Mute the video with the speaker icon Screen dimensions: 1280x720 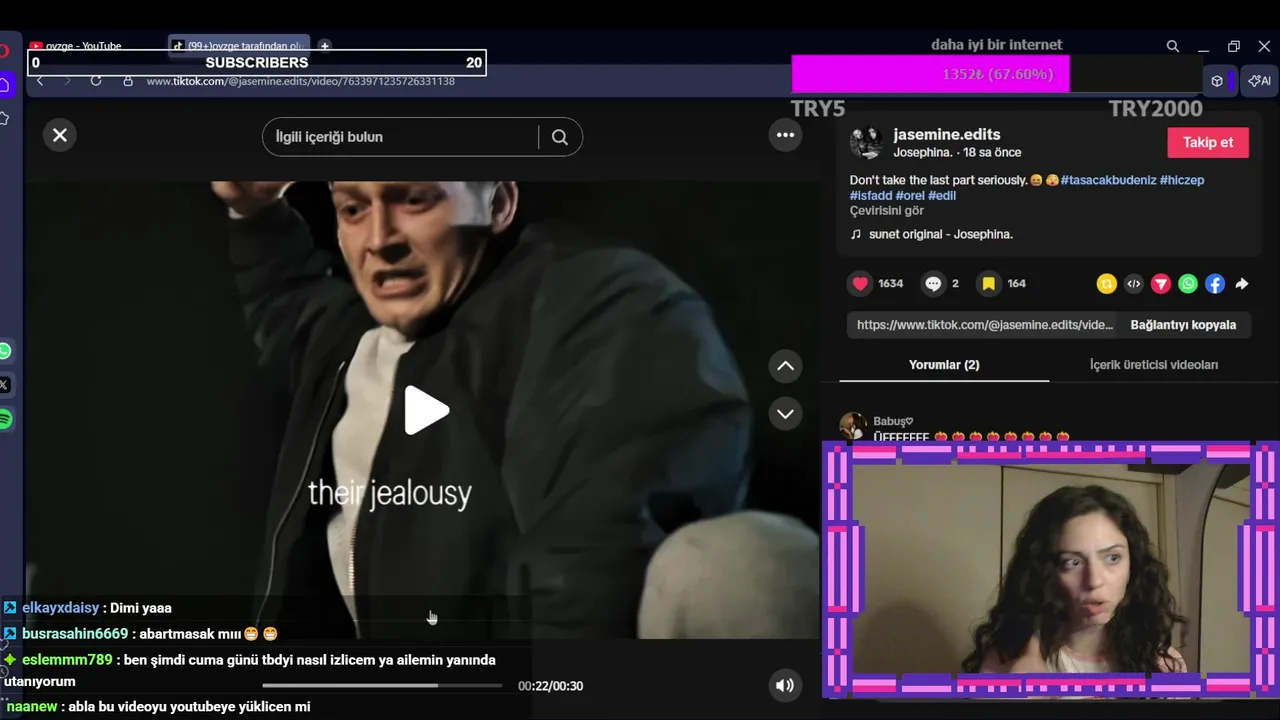click(x=785, y=685)
